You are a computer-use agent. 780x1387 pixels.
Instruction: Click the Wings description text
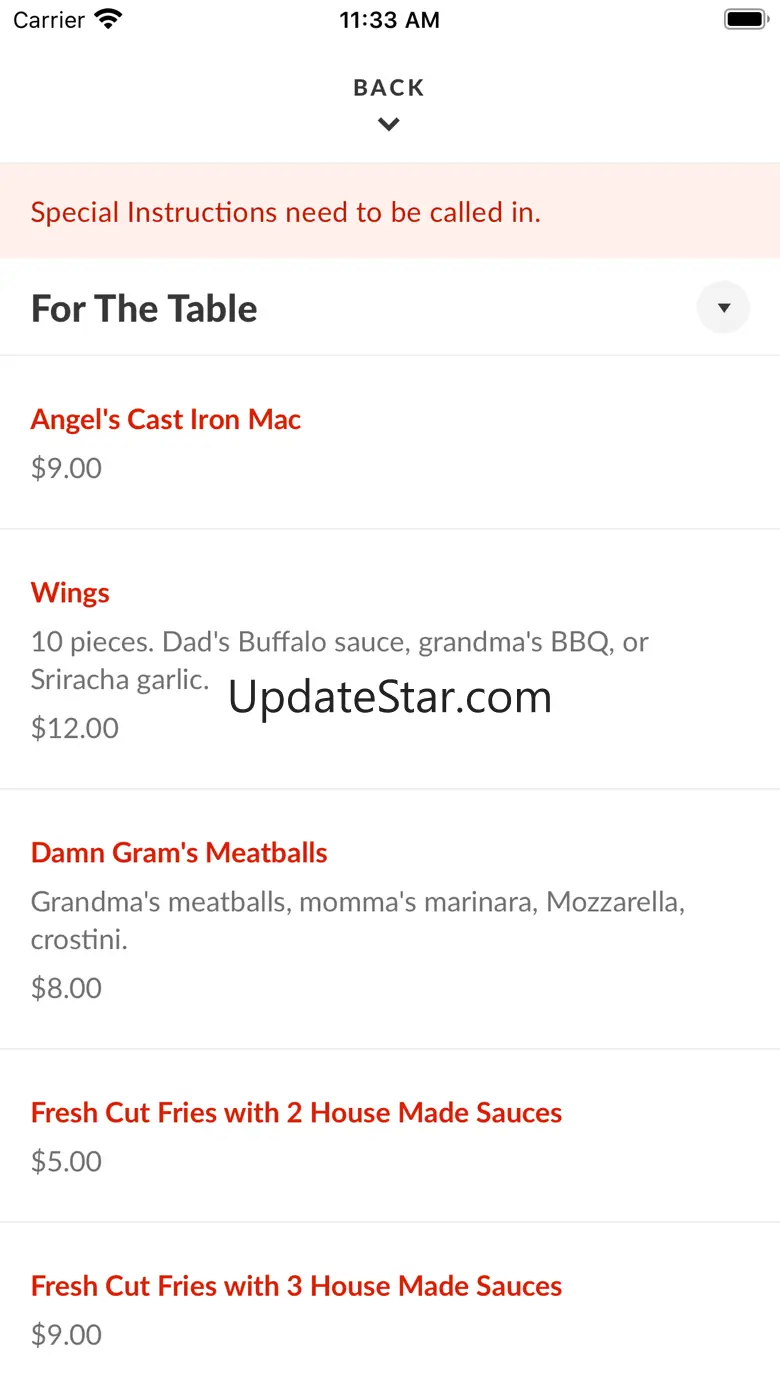tap(340, 642)
